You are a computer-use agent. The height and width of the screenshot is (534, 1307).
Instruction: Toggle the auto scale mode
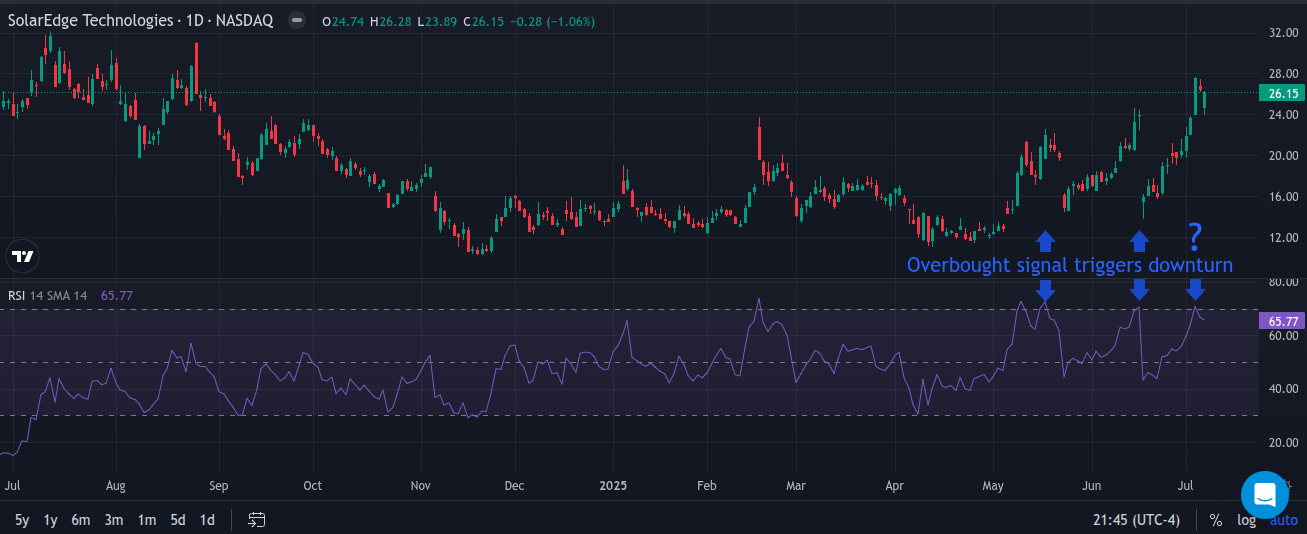click(x=1284, y=520)
